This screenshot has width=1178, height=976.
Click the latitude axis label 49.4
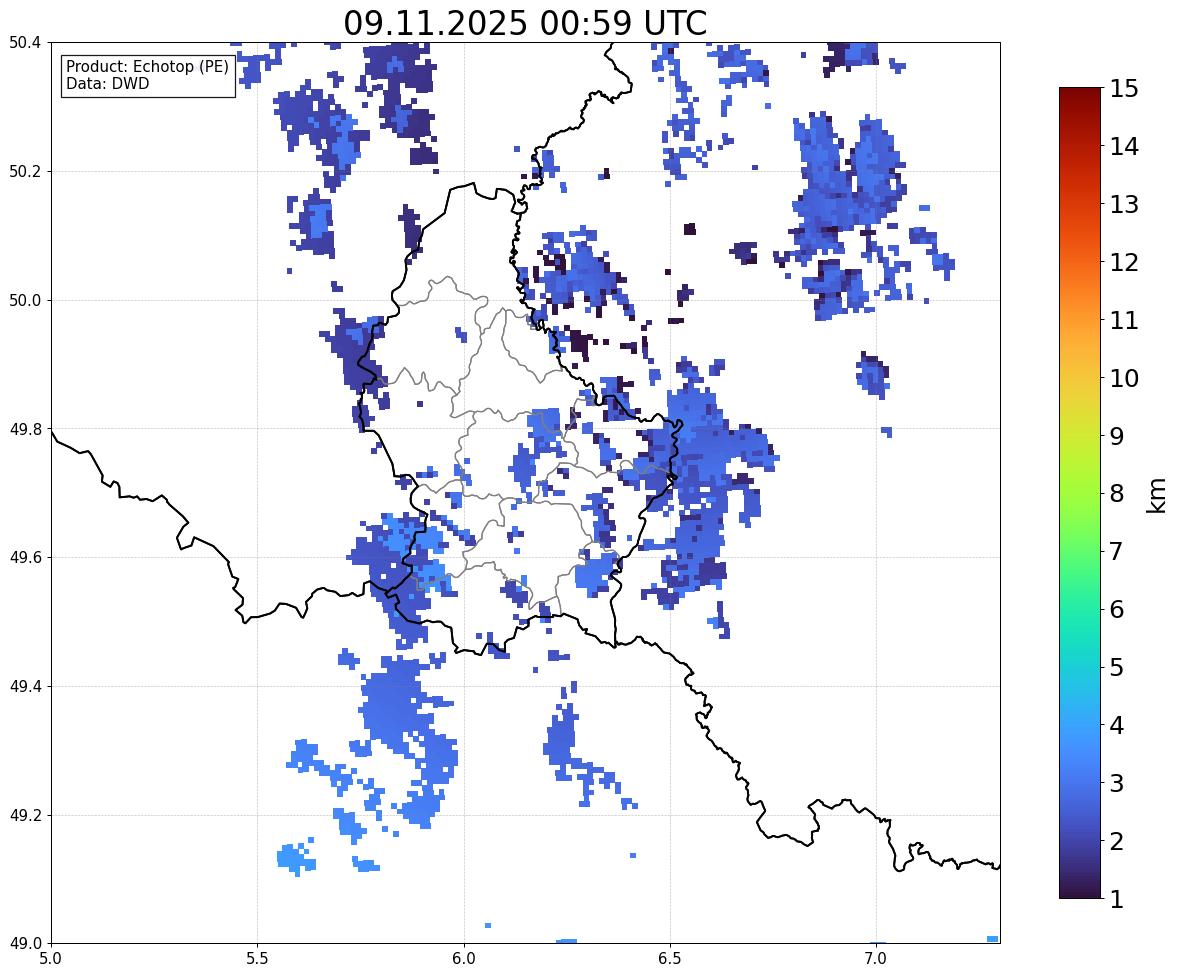[x=25, y=686]
